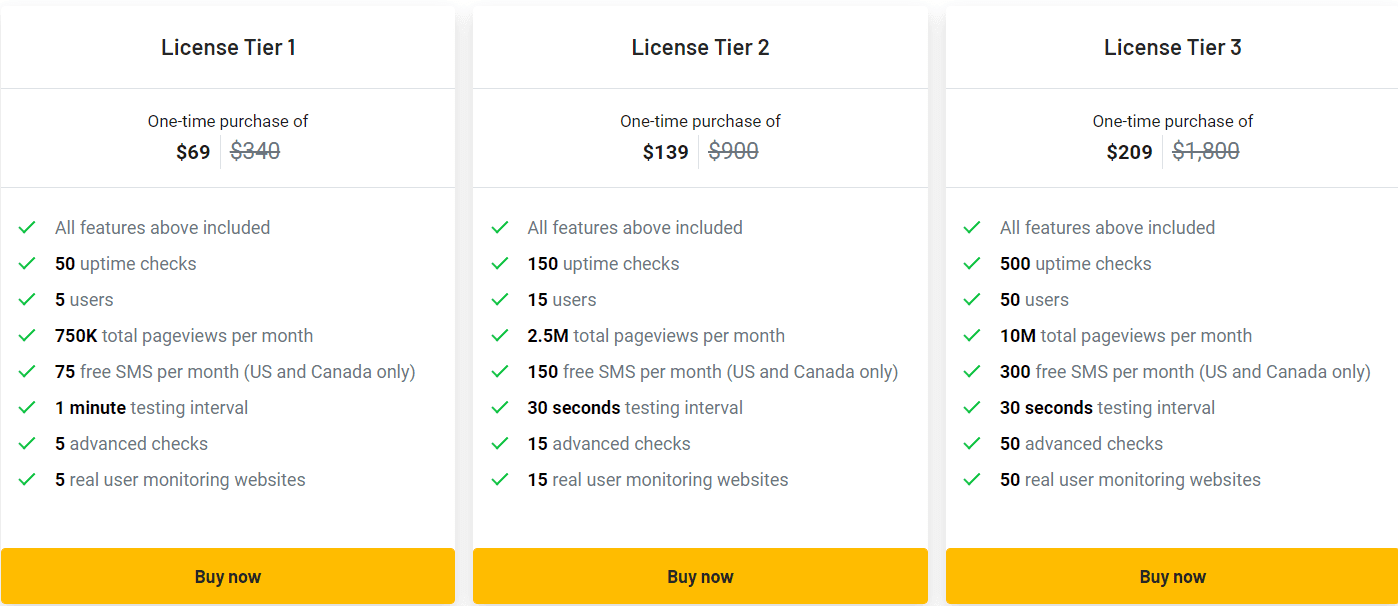This screenshot has width=1398, height=606.
Task: Click the checkmark next to 50 uptime checks
Action: tap(27, 263)
